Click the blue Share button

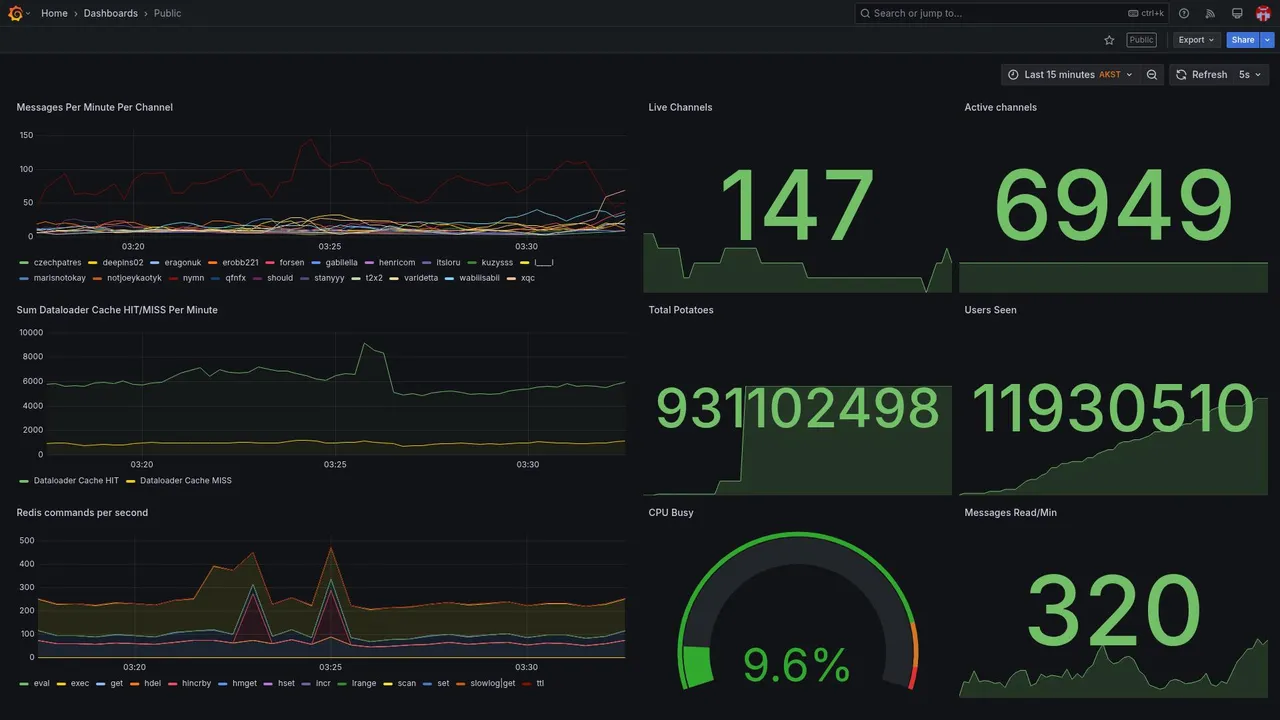tap(1243, 40)
